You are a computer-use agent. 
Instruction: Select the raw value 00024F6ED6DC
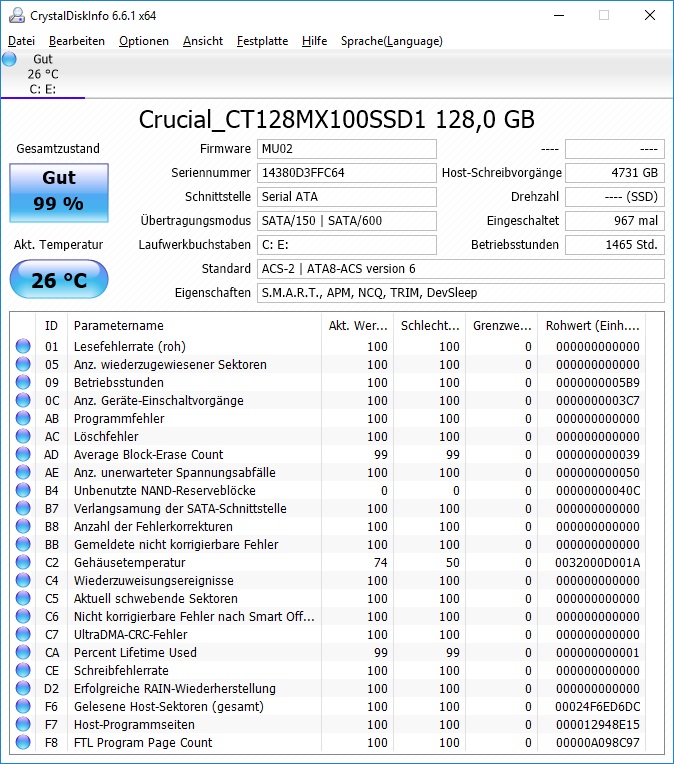click(x=597, y=707)
